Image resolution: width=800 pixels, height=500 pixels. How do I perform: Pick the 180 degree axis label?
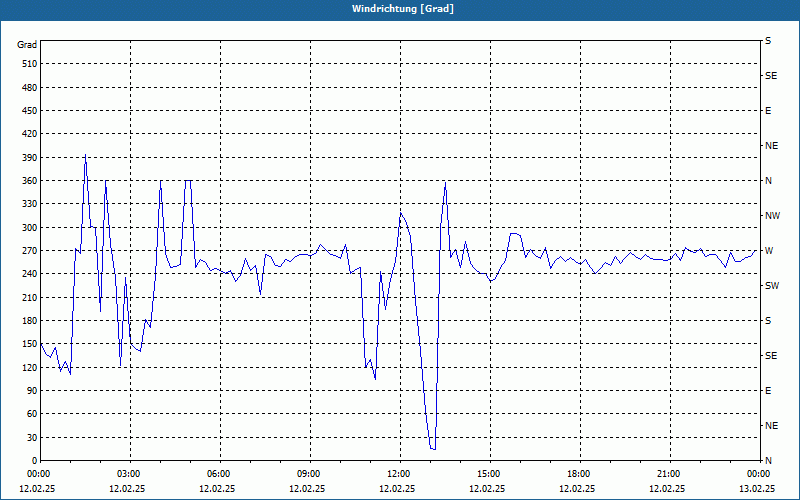pyautogui.click(x=30, y=321)
